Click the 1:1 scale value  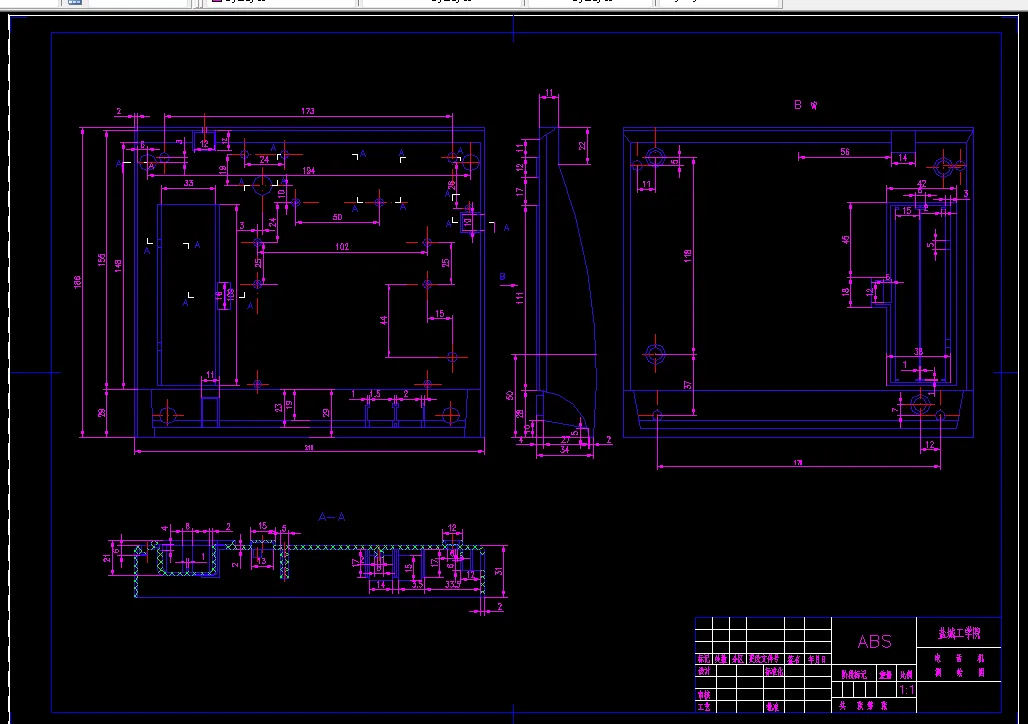[x=907, y=690]
